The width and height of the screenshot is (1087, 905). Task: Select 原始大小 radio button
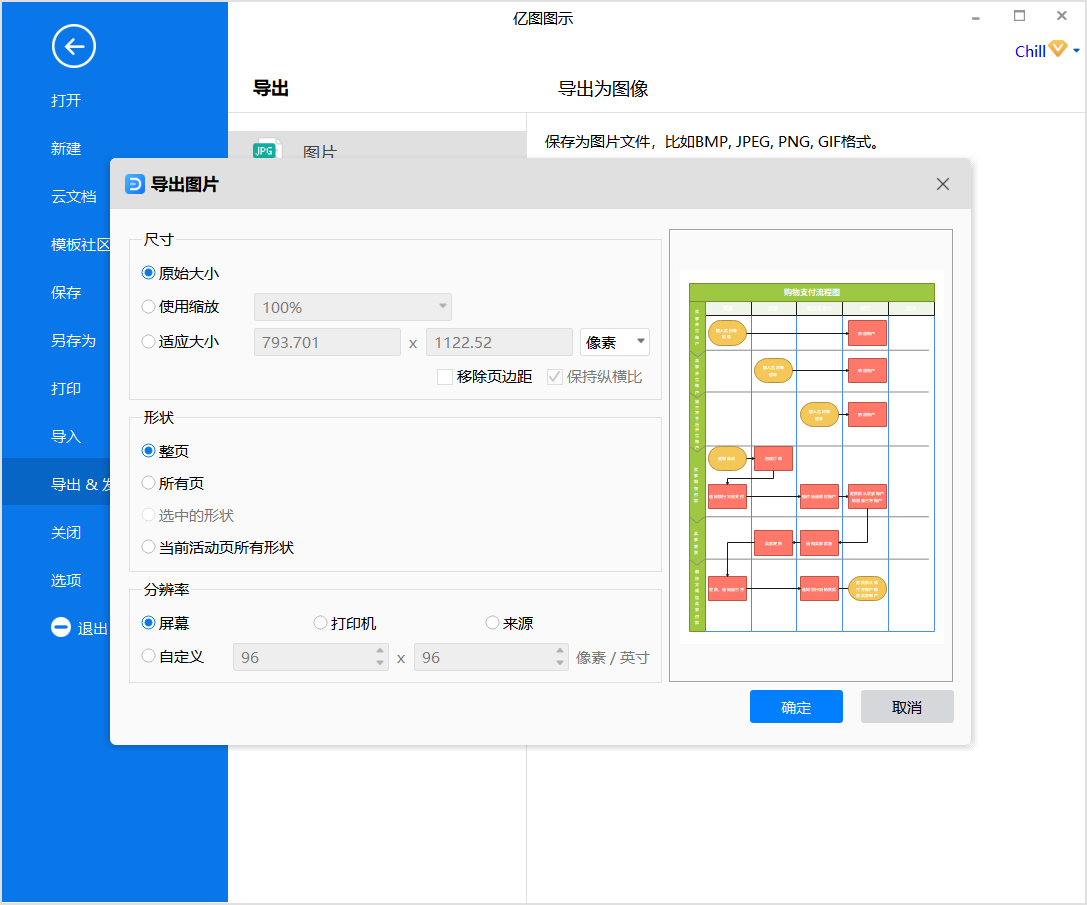[x=148, y=273]
